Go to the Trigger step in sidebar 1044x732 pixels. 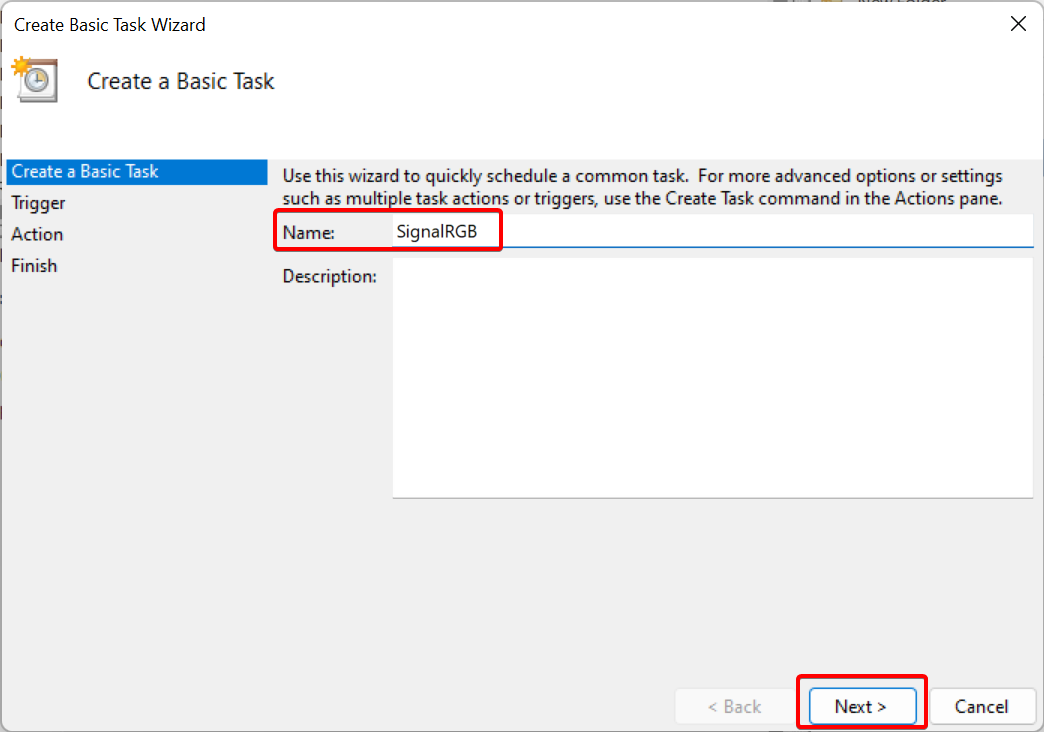pos(38,203)
